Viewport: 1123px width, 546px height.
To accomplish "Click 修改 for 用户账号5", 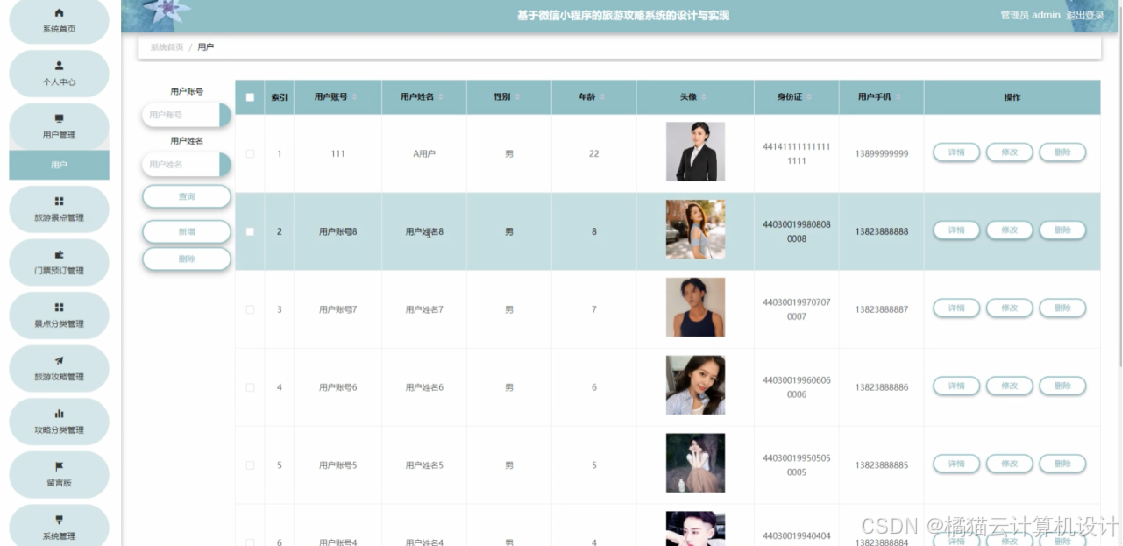I will [1009, 464].
